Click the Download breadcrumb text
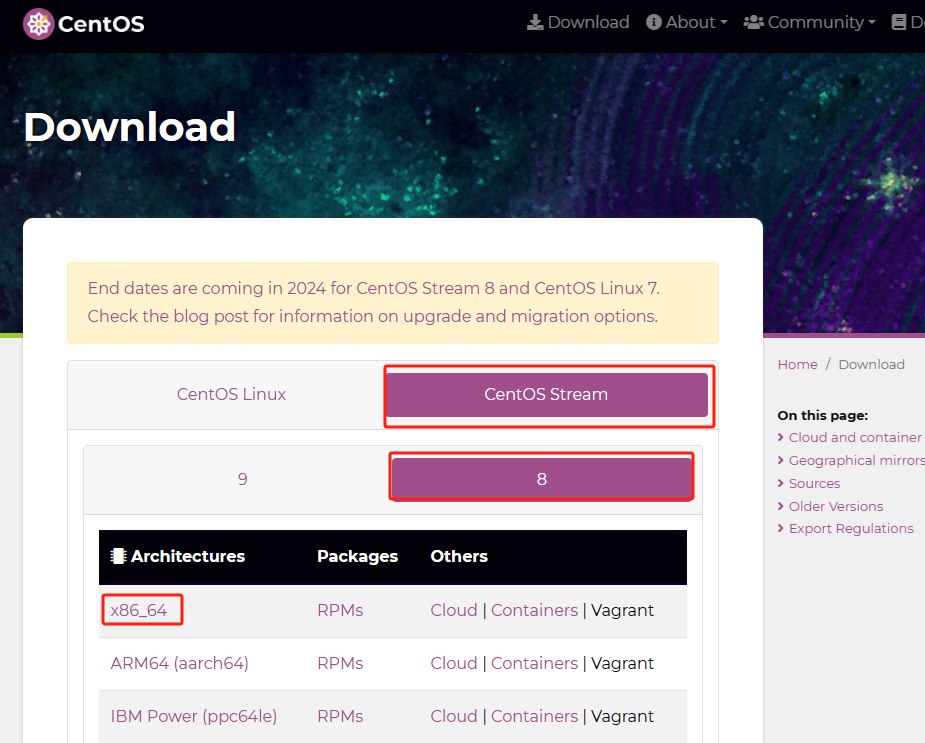 871,365
